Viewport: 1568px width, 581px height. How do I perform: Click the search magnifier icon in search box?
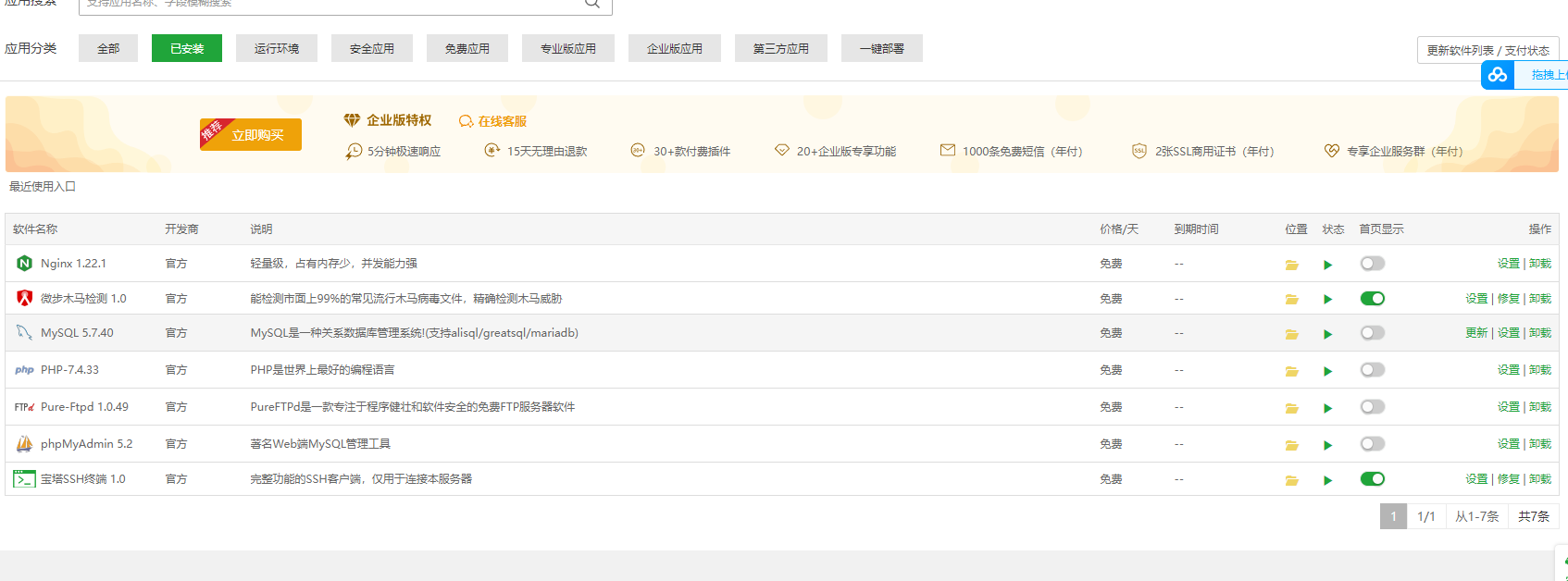pyautogui.click(x=592, y=4)
